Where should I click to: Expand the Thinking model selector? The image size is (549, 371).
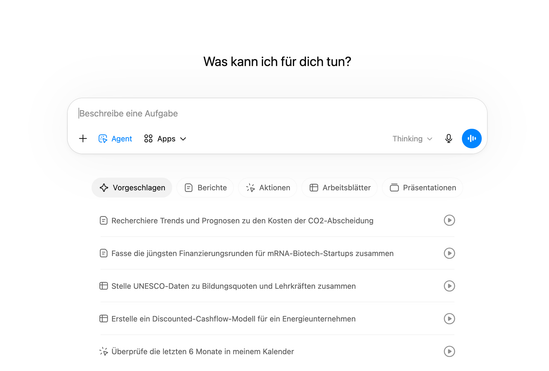(x=412, y=139)
